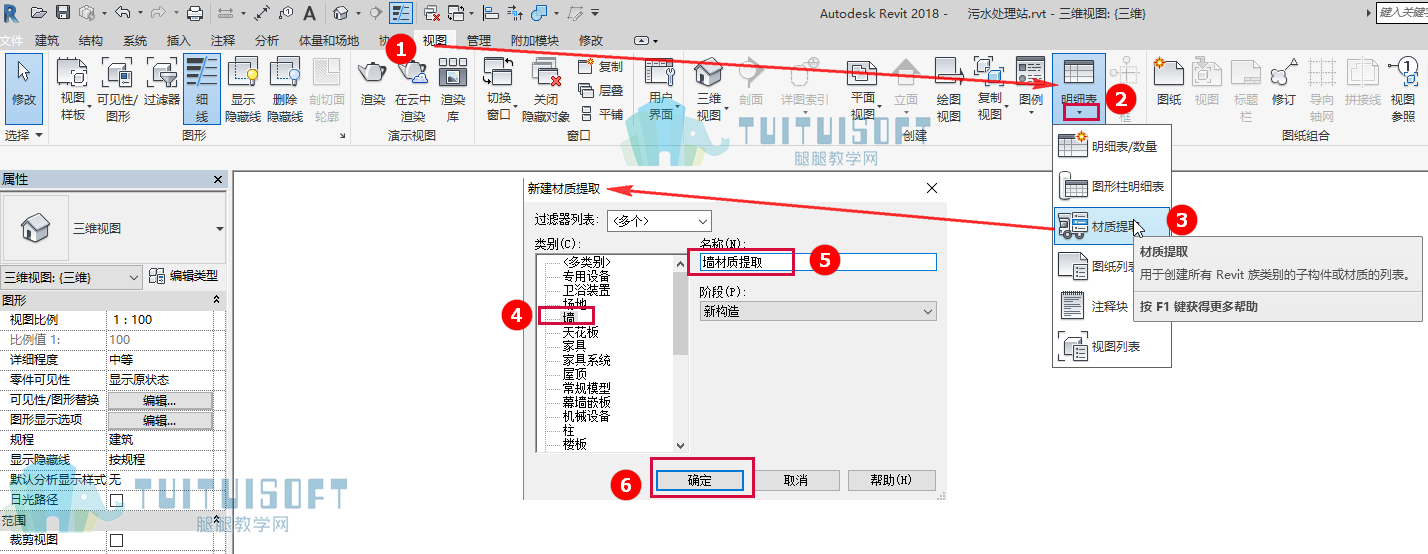1428x554 pixels.
Task: Click the 复制视图 duplicate view tool
Action: [989, 88]
